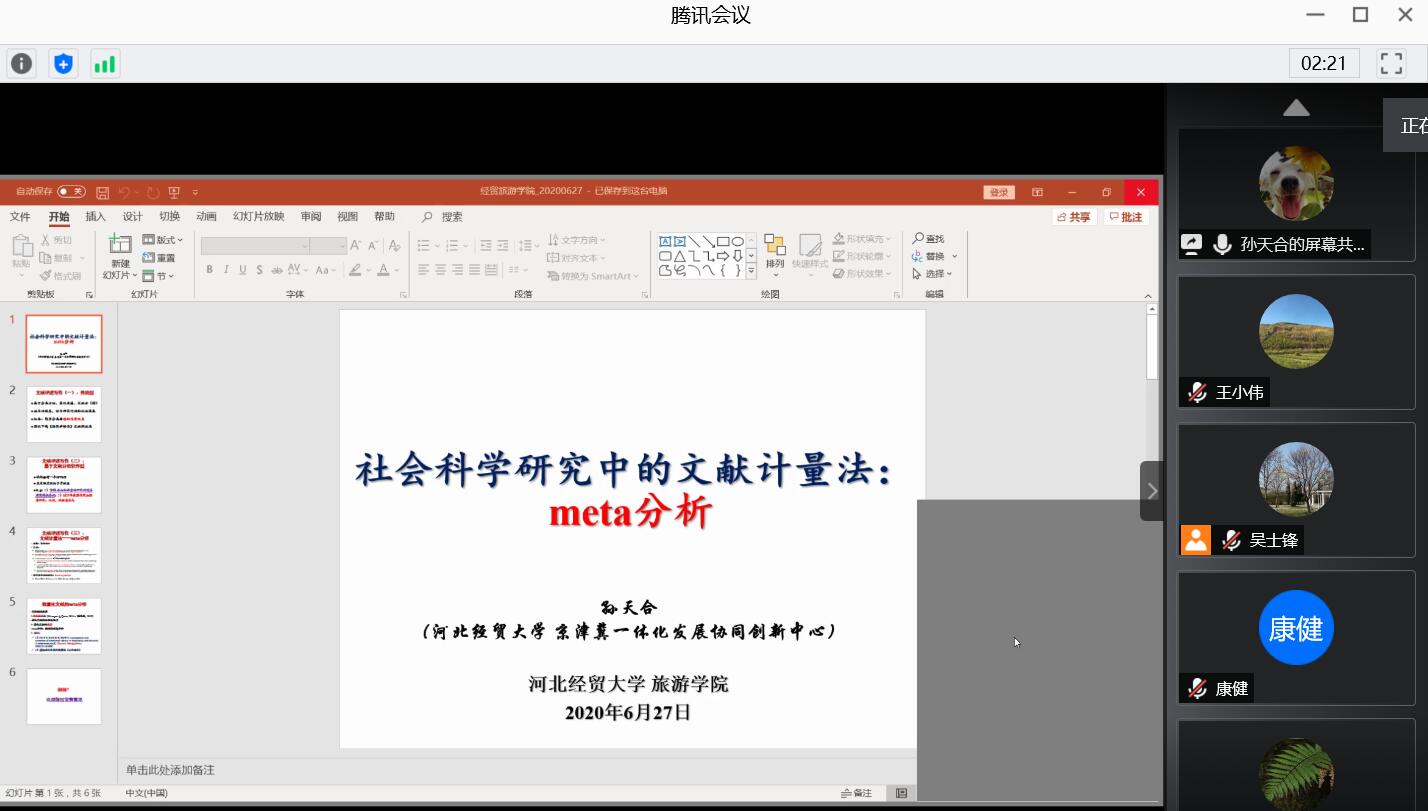Open the Insert (插入) ribbon tab
The image size is (1428, 811).
pyautogui.click(x=95, y=217)
